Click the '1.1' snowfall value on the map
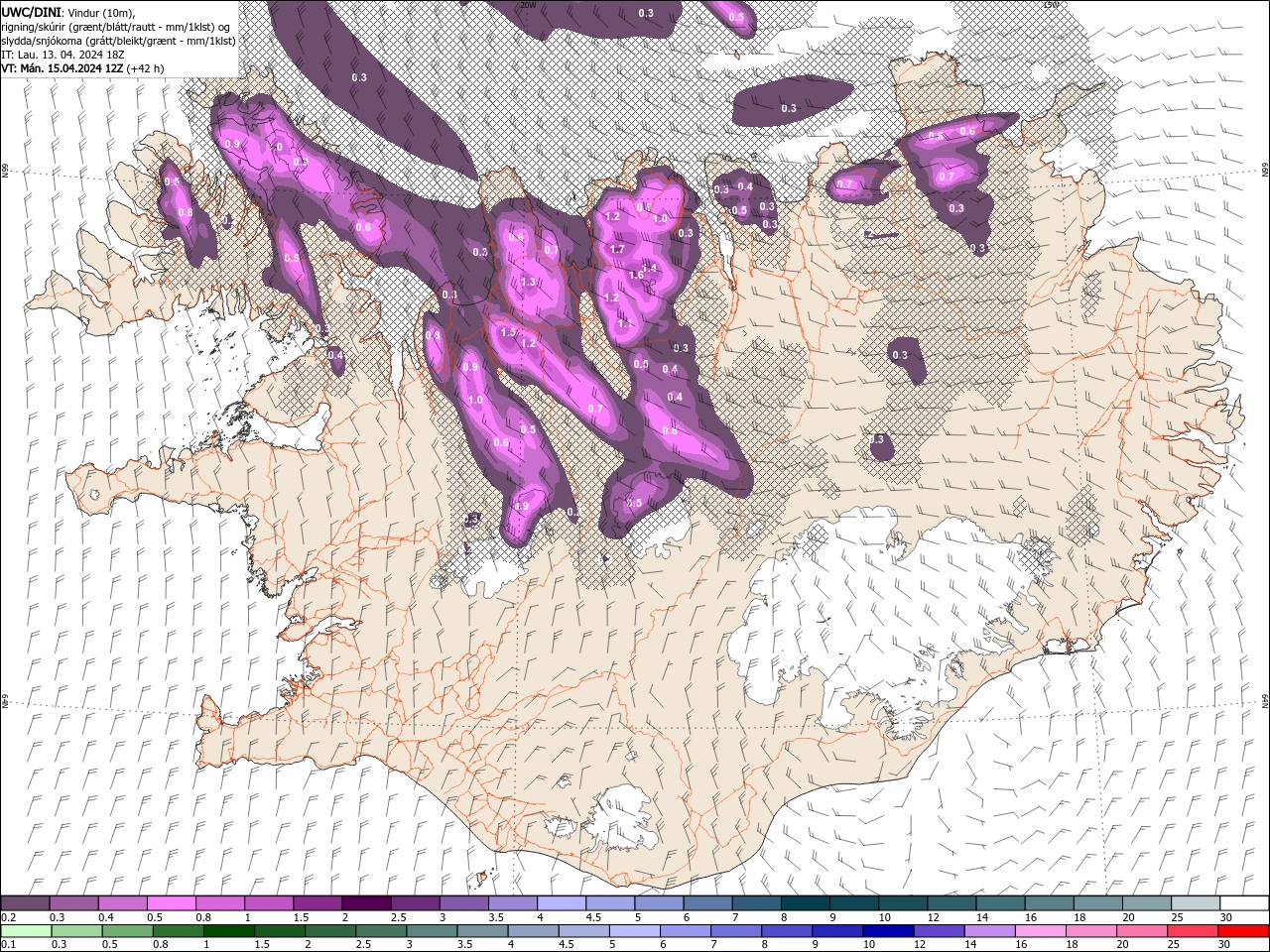Screen dimensions: 1270x952 pyautogui.click(x=625, y=323)
